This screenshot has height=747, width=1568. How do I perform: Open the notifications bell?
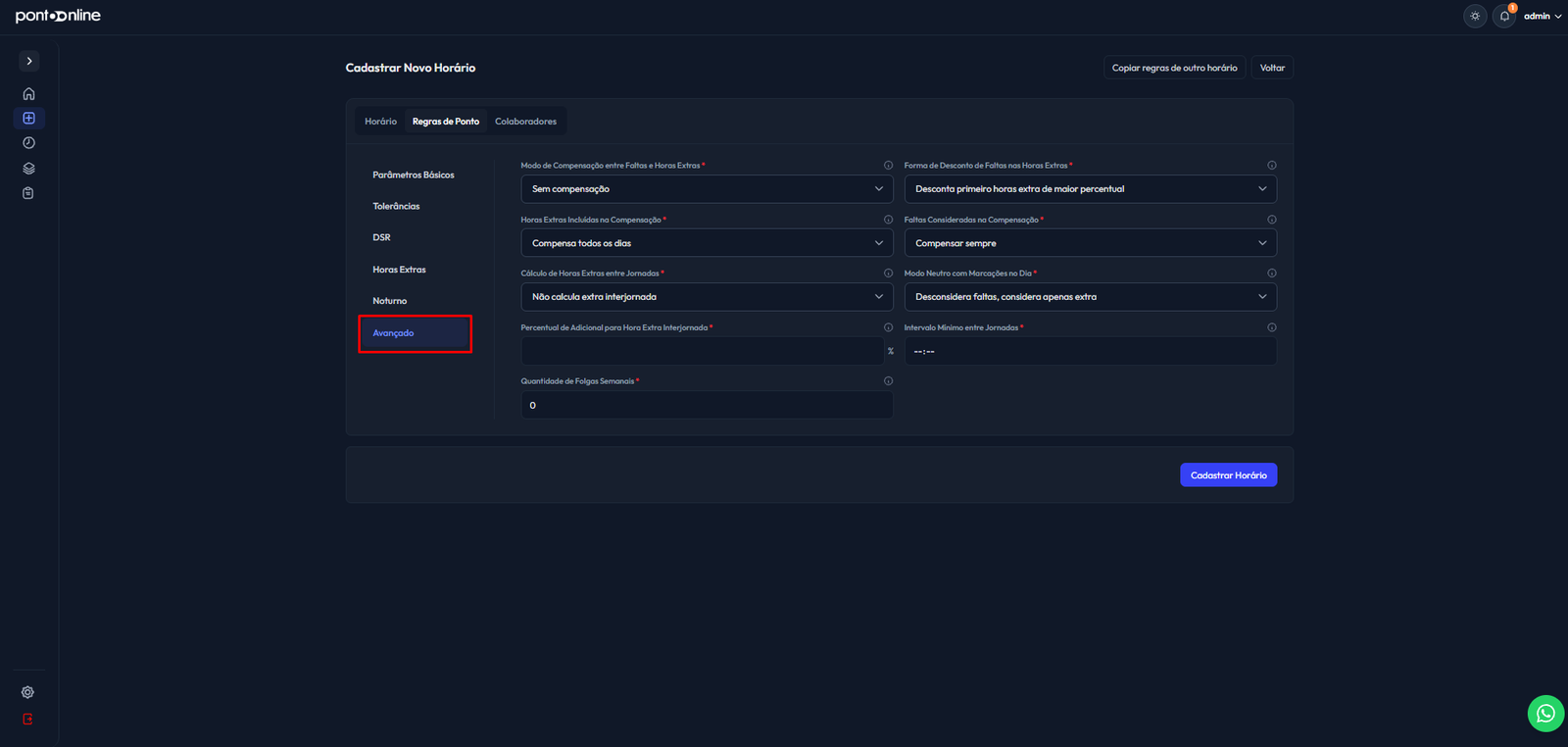pos(1504,16)
